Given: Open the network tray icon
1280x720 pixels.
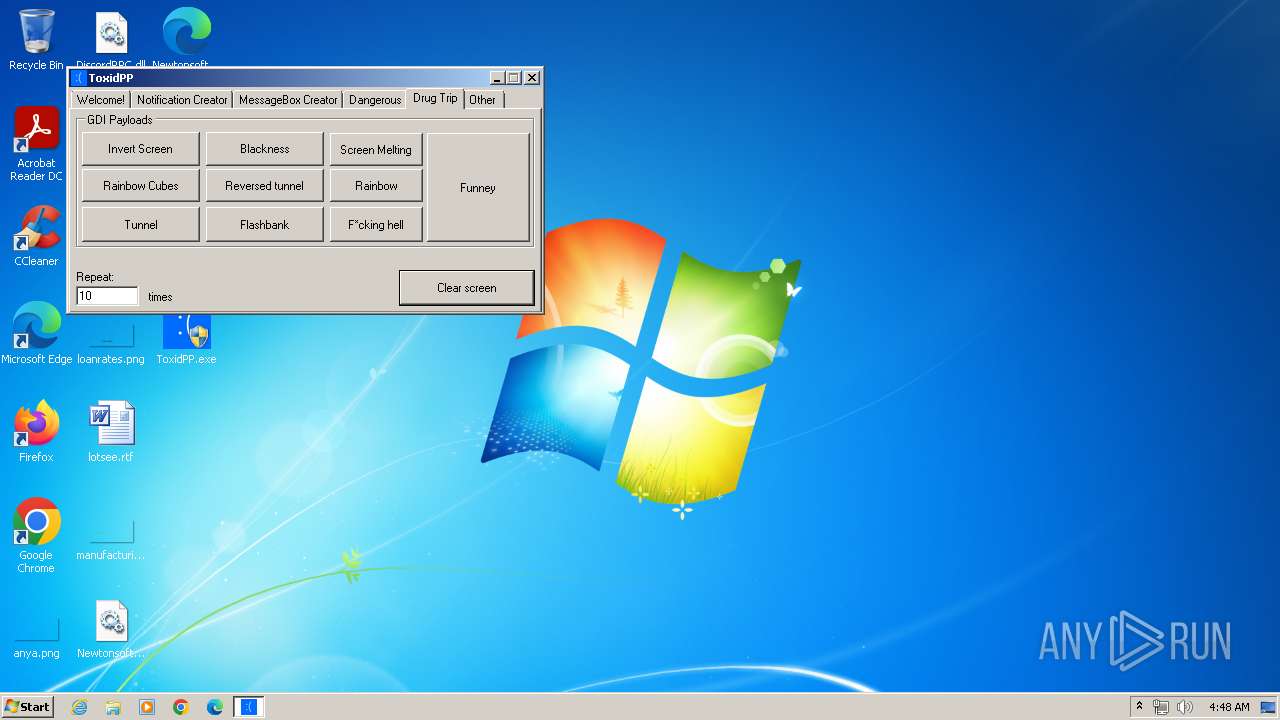Looking at the screenshot, I should point(1162,707).
